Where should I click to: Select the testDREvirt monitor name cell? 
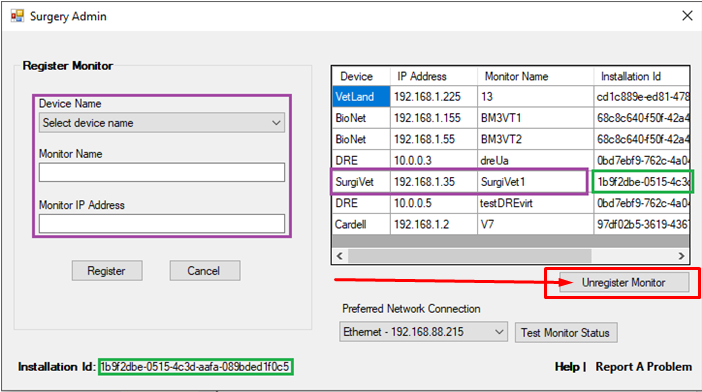(535, 203)
